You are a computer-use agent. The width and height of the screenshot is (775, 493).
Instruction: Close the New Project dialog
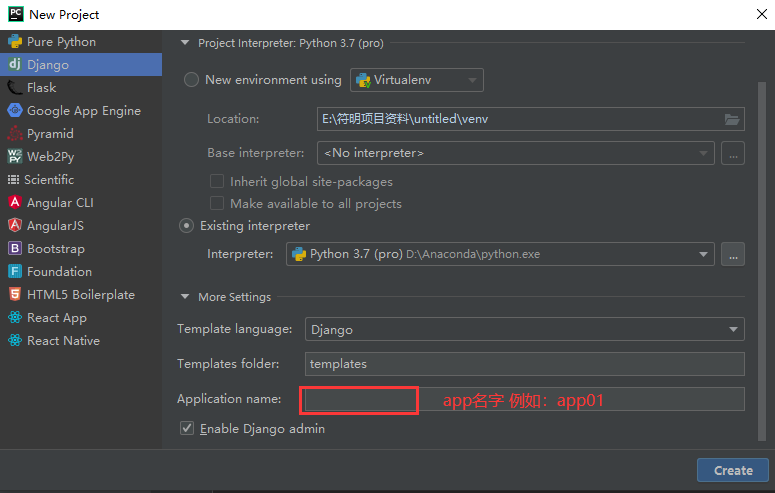pyautogui.click(x=762, y=14)
